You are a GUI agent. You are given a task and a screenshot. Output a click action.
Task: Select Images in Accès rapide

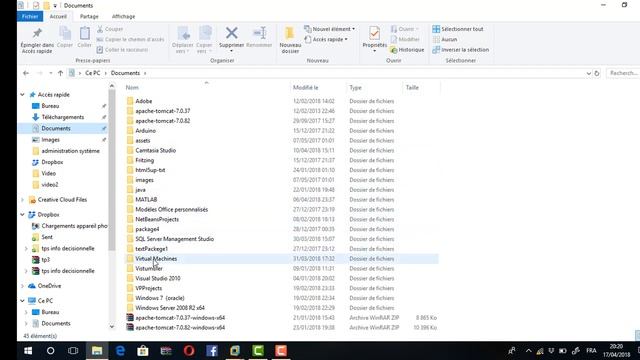[x=51, y=140]
